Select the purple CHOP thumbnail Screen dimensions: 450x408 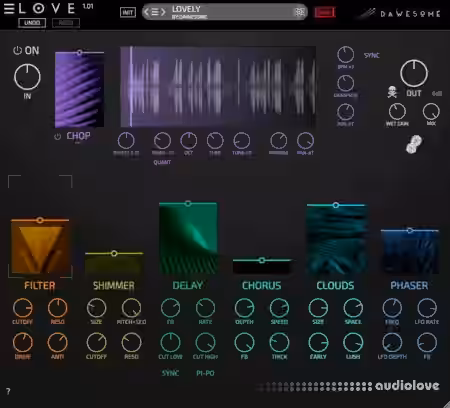(x=79, y=90)
